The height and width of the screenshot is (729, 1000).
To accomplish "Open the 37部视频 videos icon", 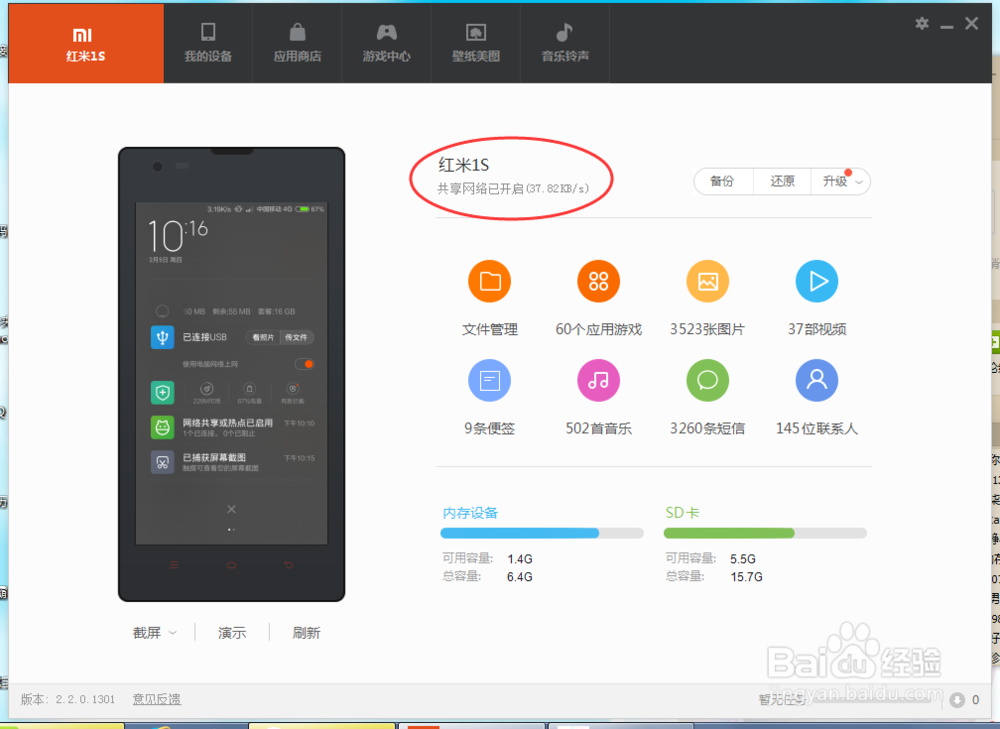I will pos(816,281).
